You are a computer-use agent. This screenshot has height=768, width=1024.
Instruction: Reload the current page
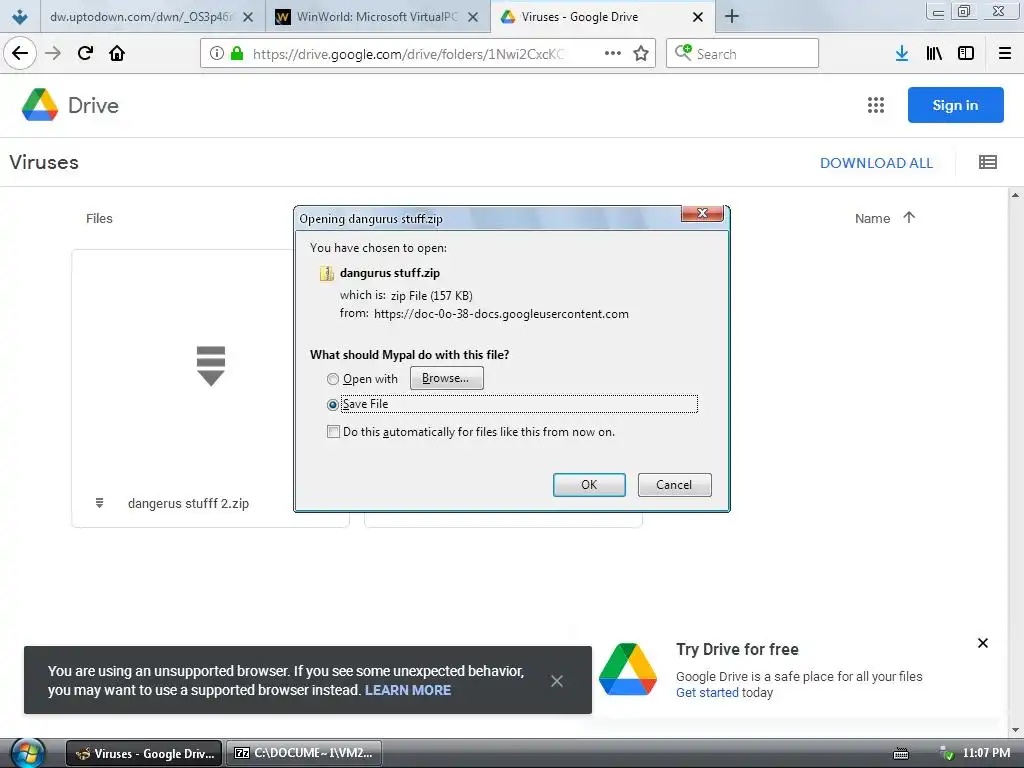(85, 53)
